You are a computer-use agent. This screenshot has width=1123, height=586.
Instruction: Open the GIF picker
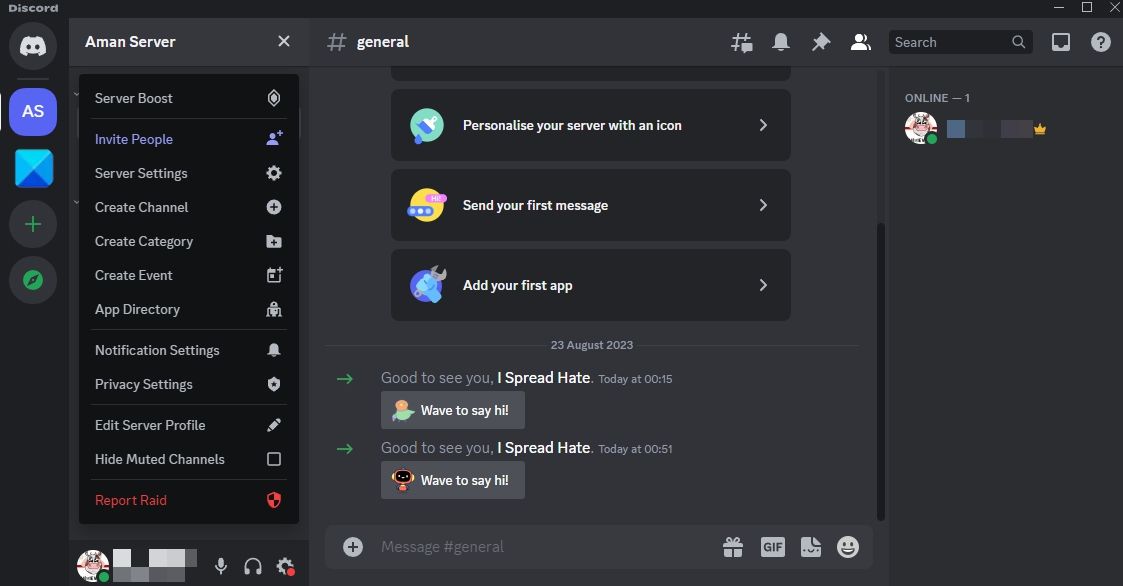pos(772,546)
